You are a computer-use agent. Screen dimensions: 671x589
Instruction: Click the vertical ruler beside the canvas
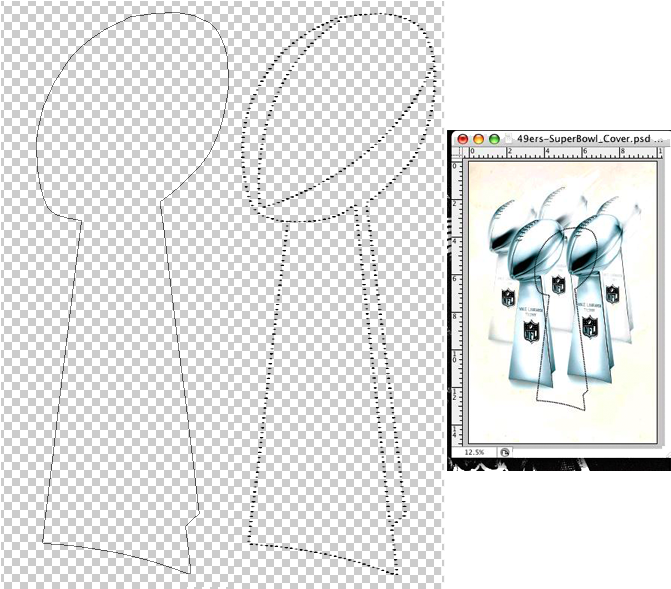click(x=457, y=302)
